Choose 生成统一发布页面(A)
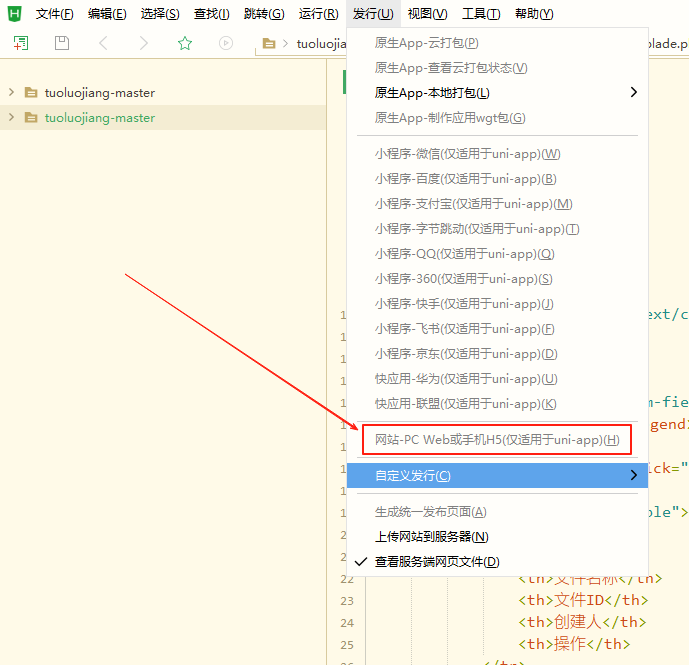The image size is (689, 665). click(x=497, y=512)
